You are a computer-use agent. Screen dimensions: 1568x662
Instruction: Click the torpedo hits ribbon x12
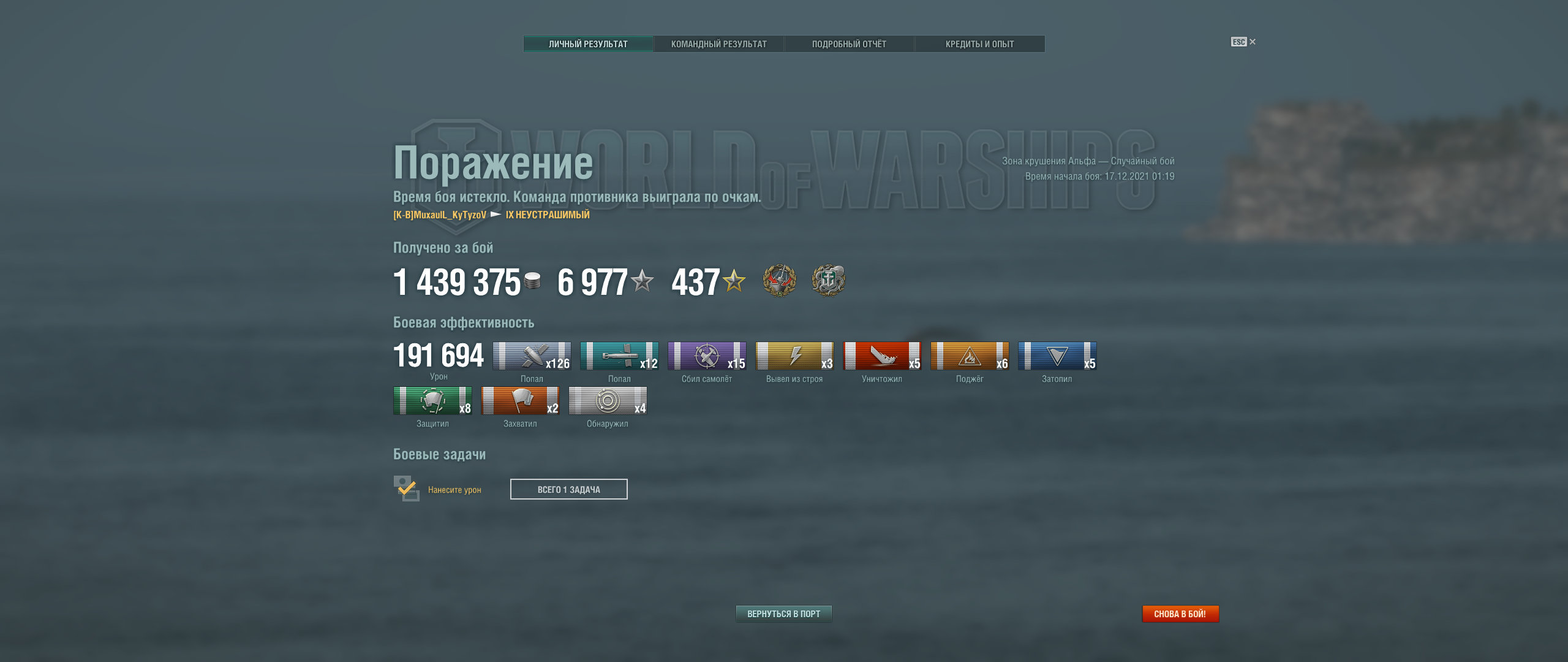pos(619,356)
